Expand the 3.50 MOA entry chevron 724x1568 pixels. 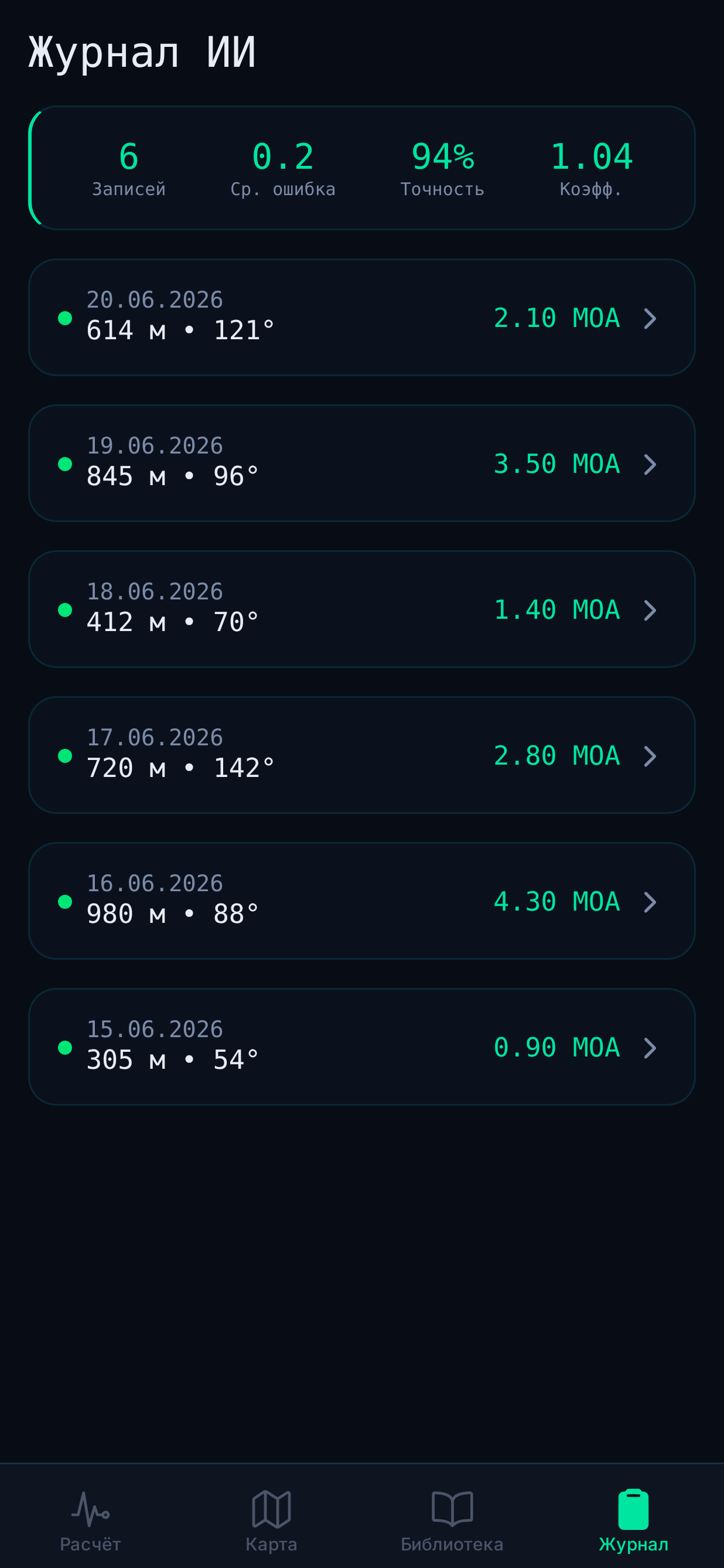pos(650,465)
